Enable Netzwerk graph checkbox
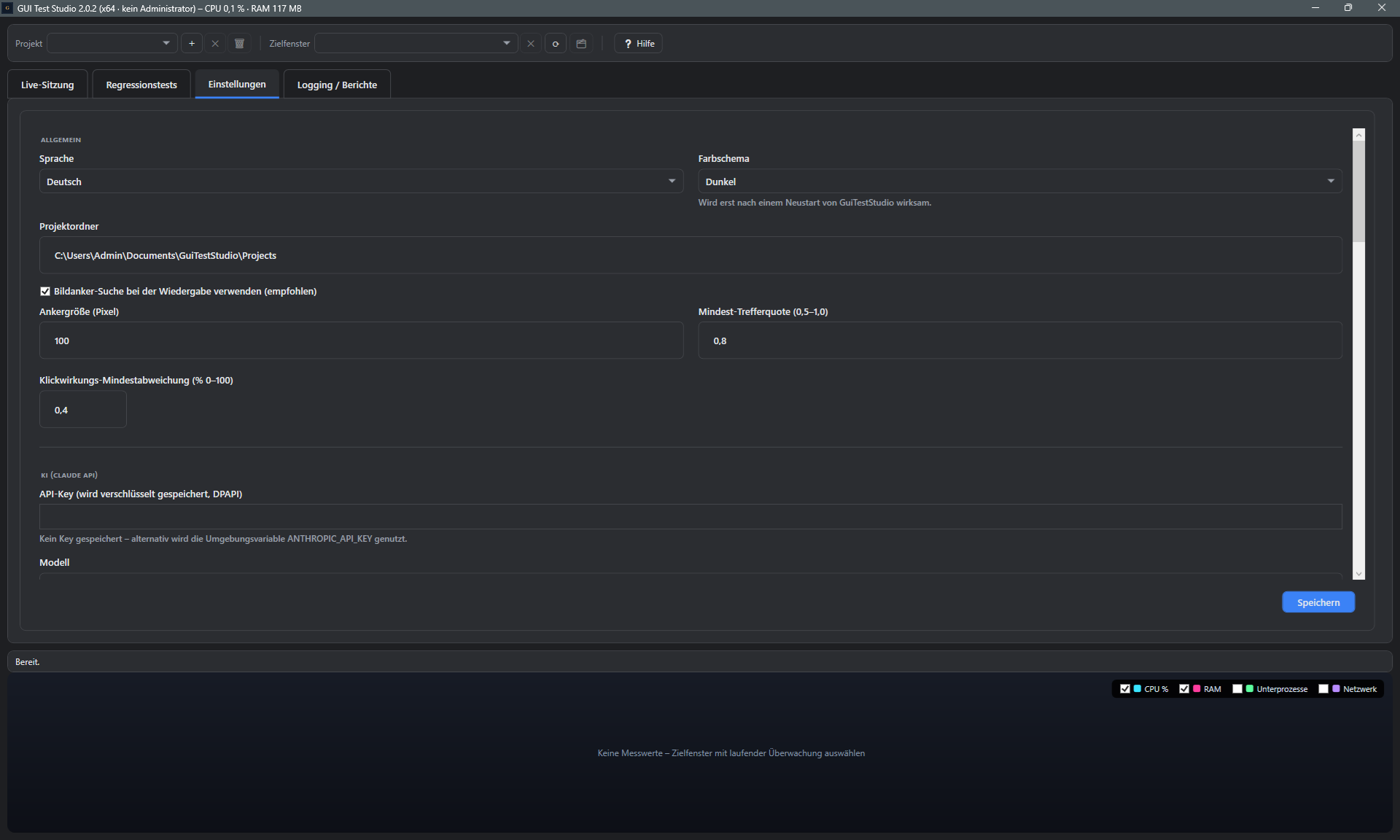The width and height of the screenshot is (1400, 840). [x=1323, y=689]
